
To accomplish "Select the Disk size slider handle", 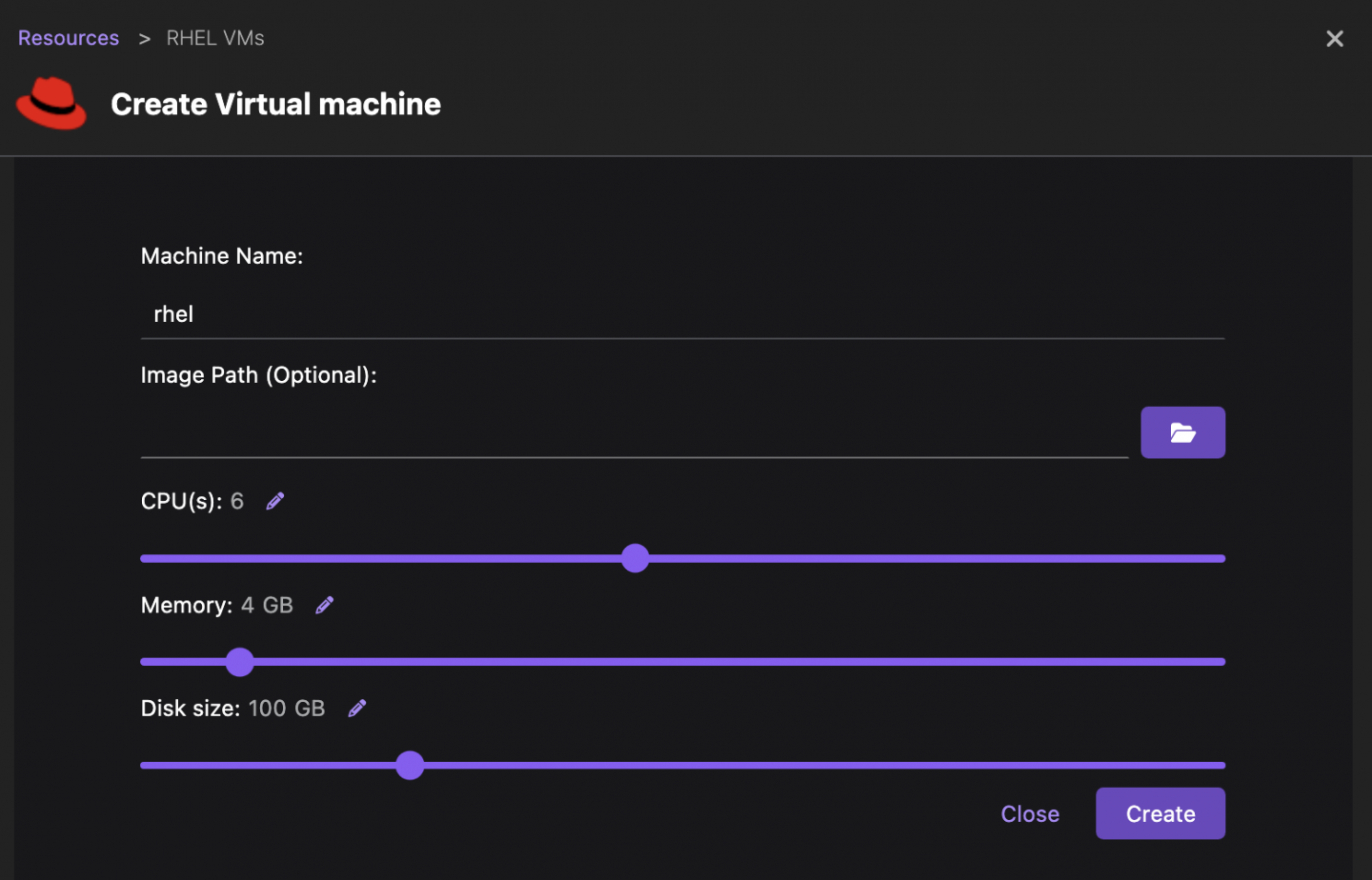I will click(x=410, y=765).
